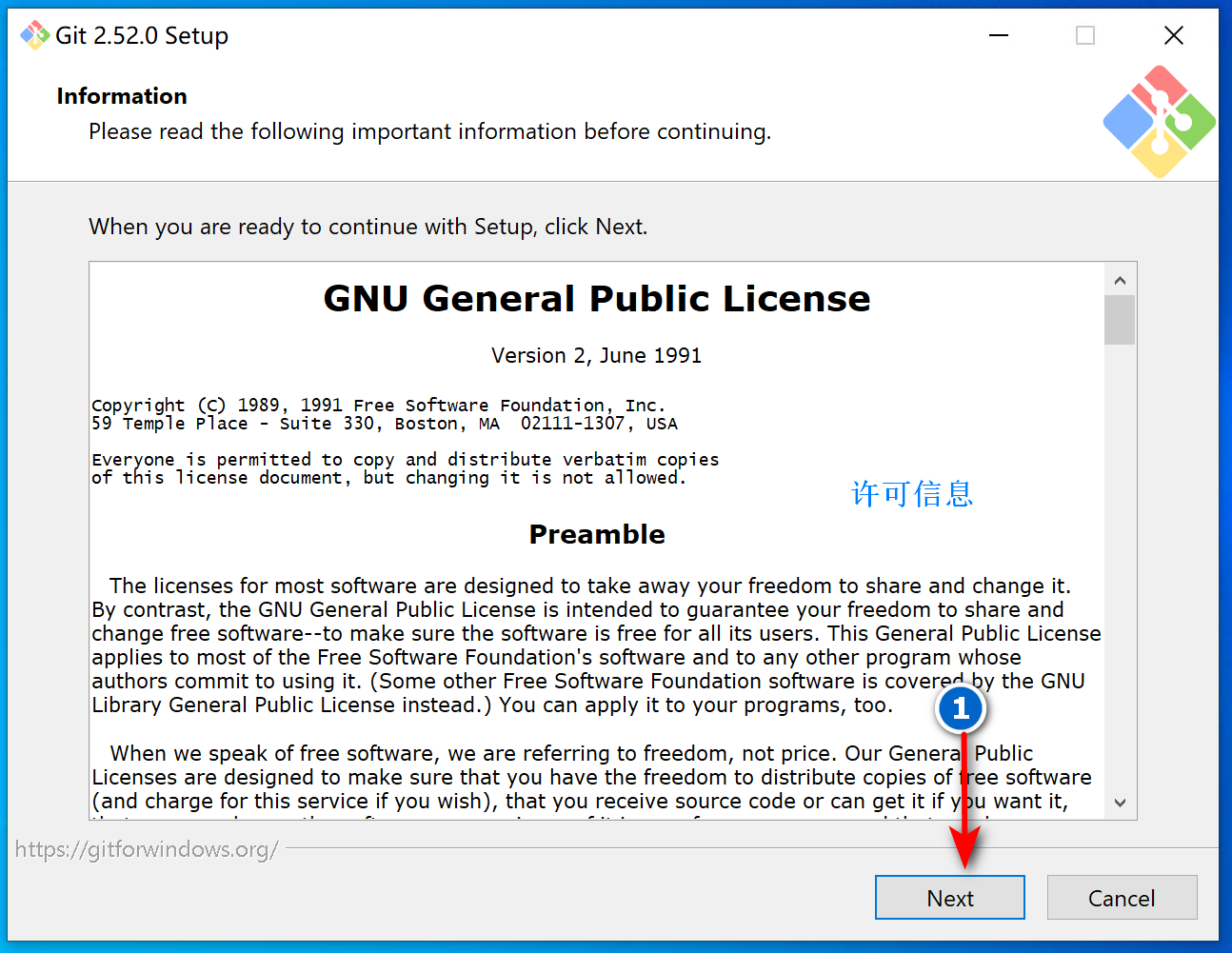Click 'The licenses for most software' line
Viewport: 1232px width, 953px height.
click(x=590, y=586)
